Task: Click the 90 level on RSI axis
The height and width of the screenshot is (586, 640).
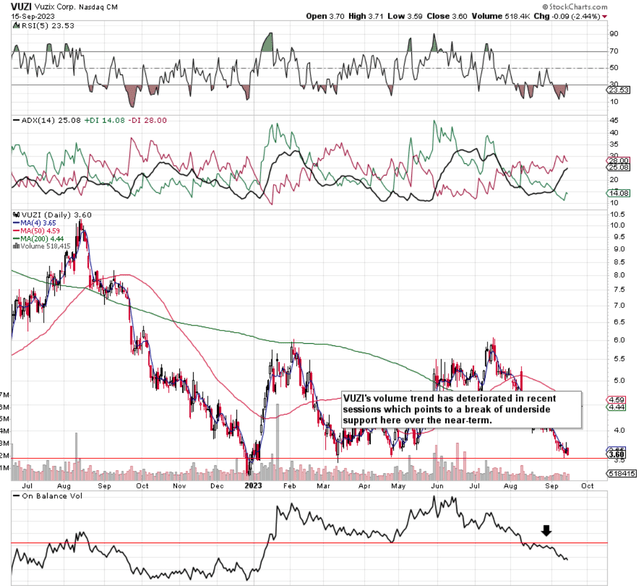Action: click(614, 33)
